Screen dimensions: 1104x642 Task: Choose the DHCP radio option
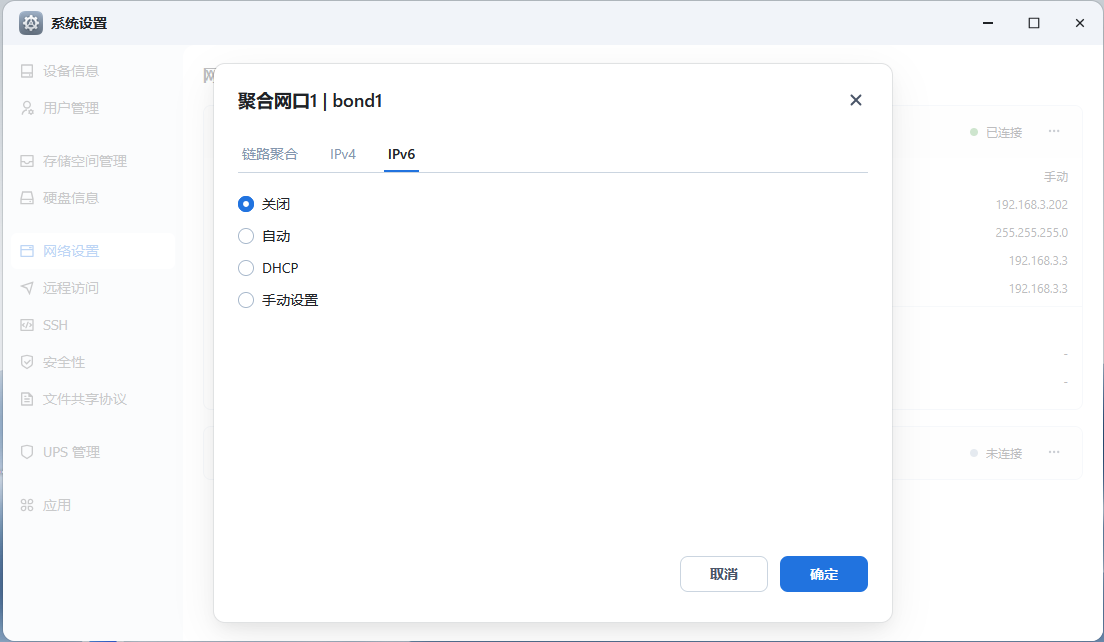(x=246, y=268)
